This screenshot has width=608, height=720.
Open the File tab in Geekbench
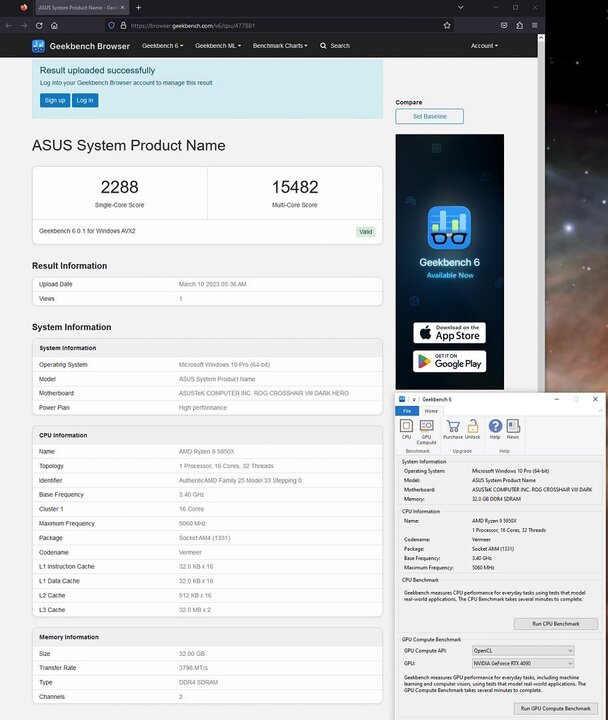[407, 411]
